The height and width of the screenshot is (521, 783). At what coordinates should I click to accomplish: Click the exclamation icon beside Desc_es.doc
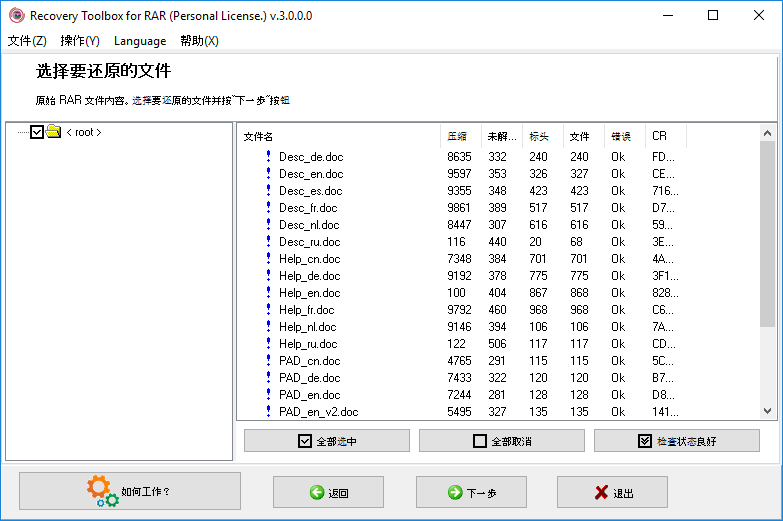268,190
